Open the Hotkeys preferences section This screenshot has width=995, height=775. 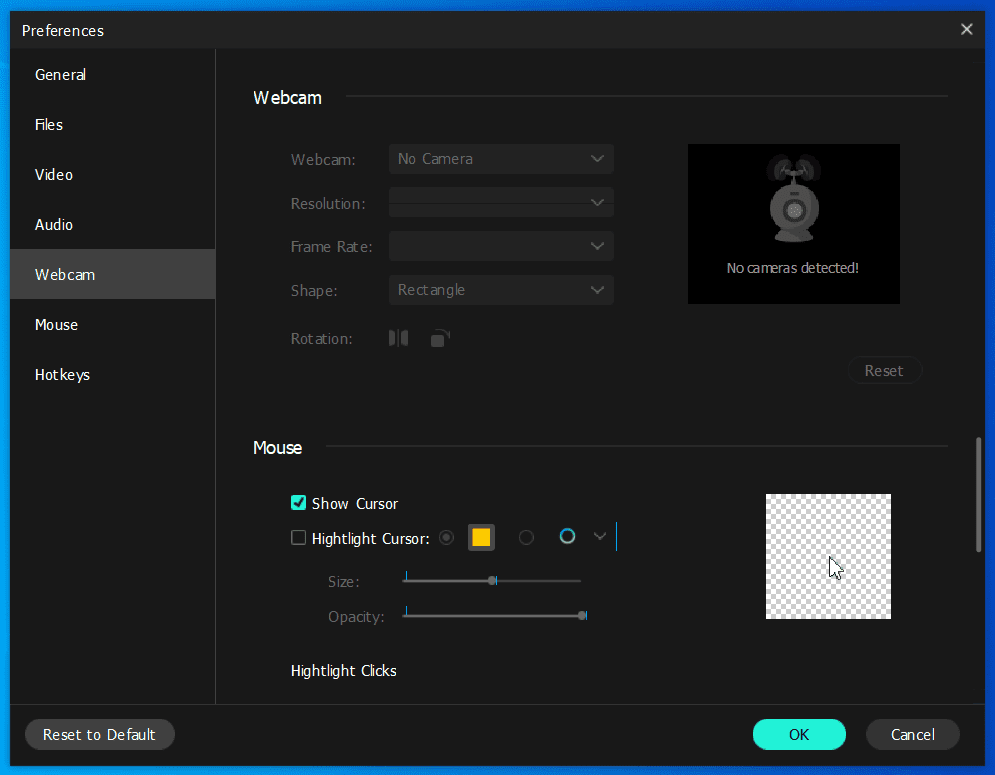pos(112,374)
